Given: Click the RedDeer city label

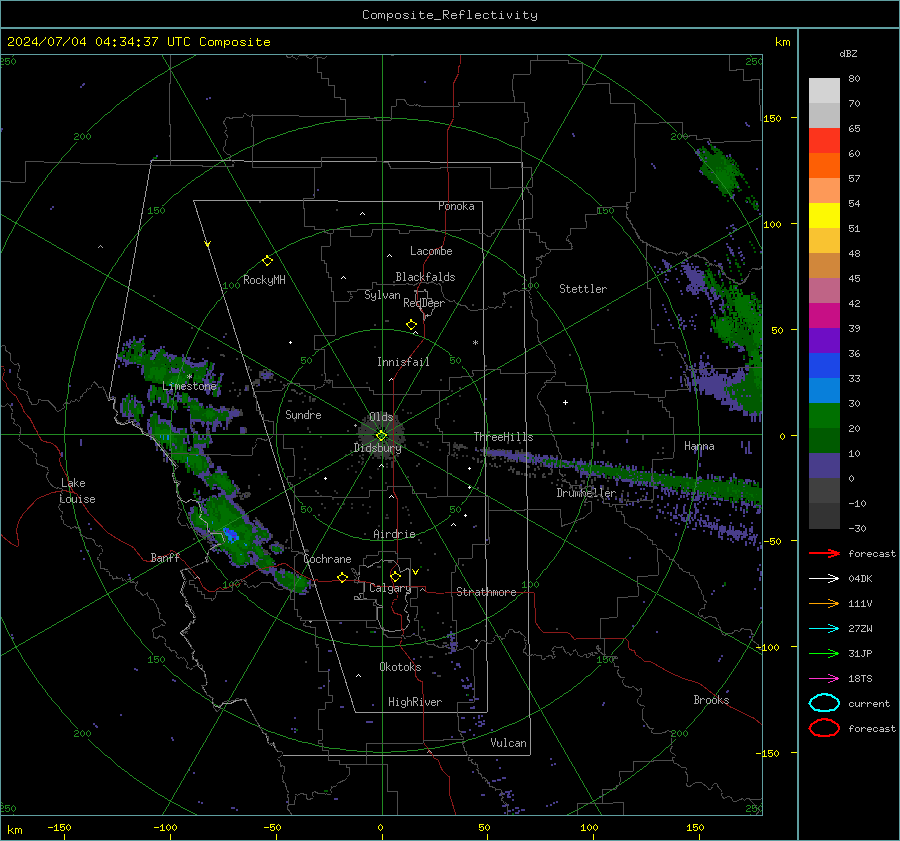Looking at the screenshot, I should (424, 303).
